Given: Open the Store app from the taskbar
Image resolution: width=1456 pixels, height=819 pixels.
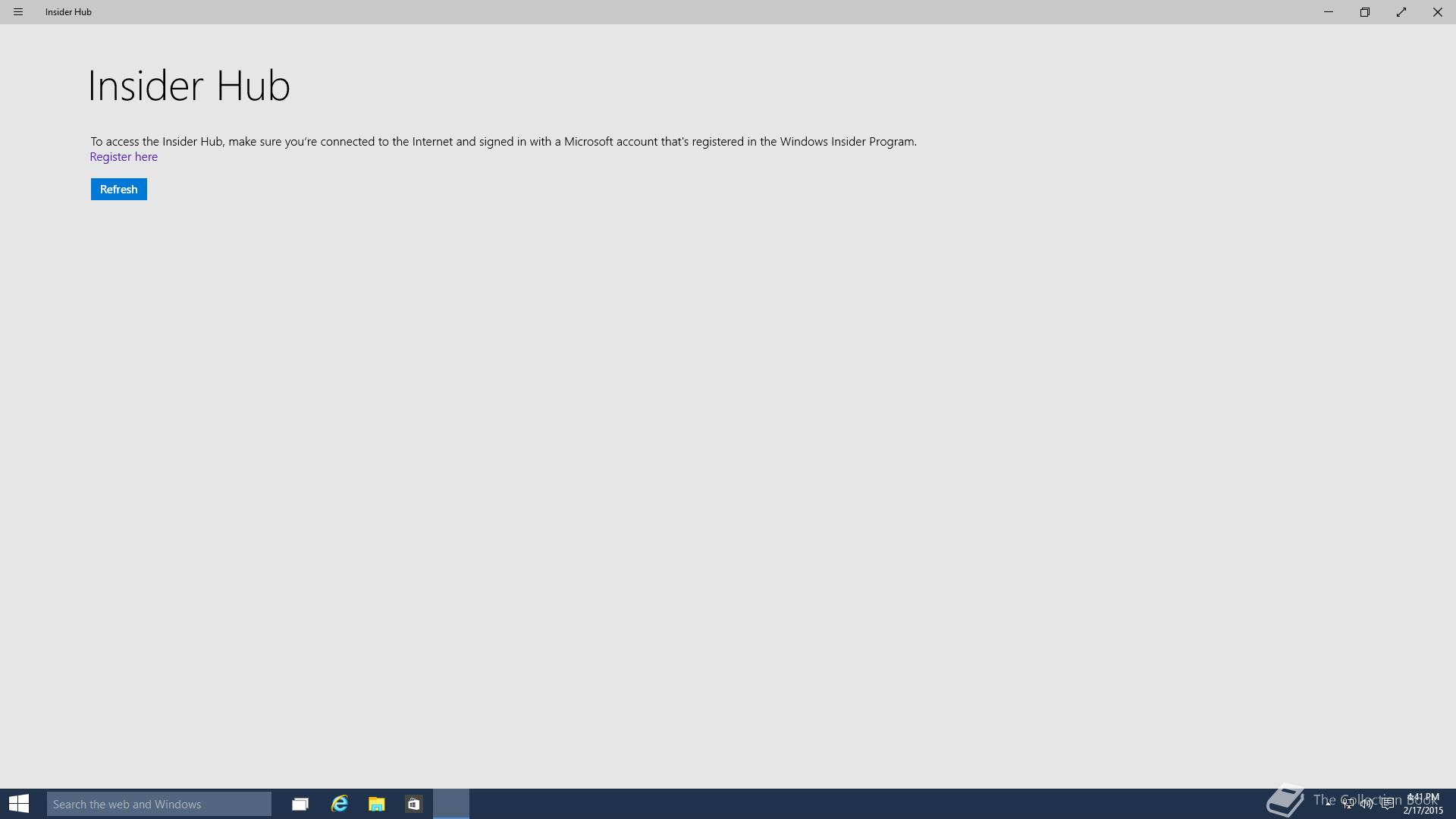Looking at the screenshot, I should (x=413, y=804).
